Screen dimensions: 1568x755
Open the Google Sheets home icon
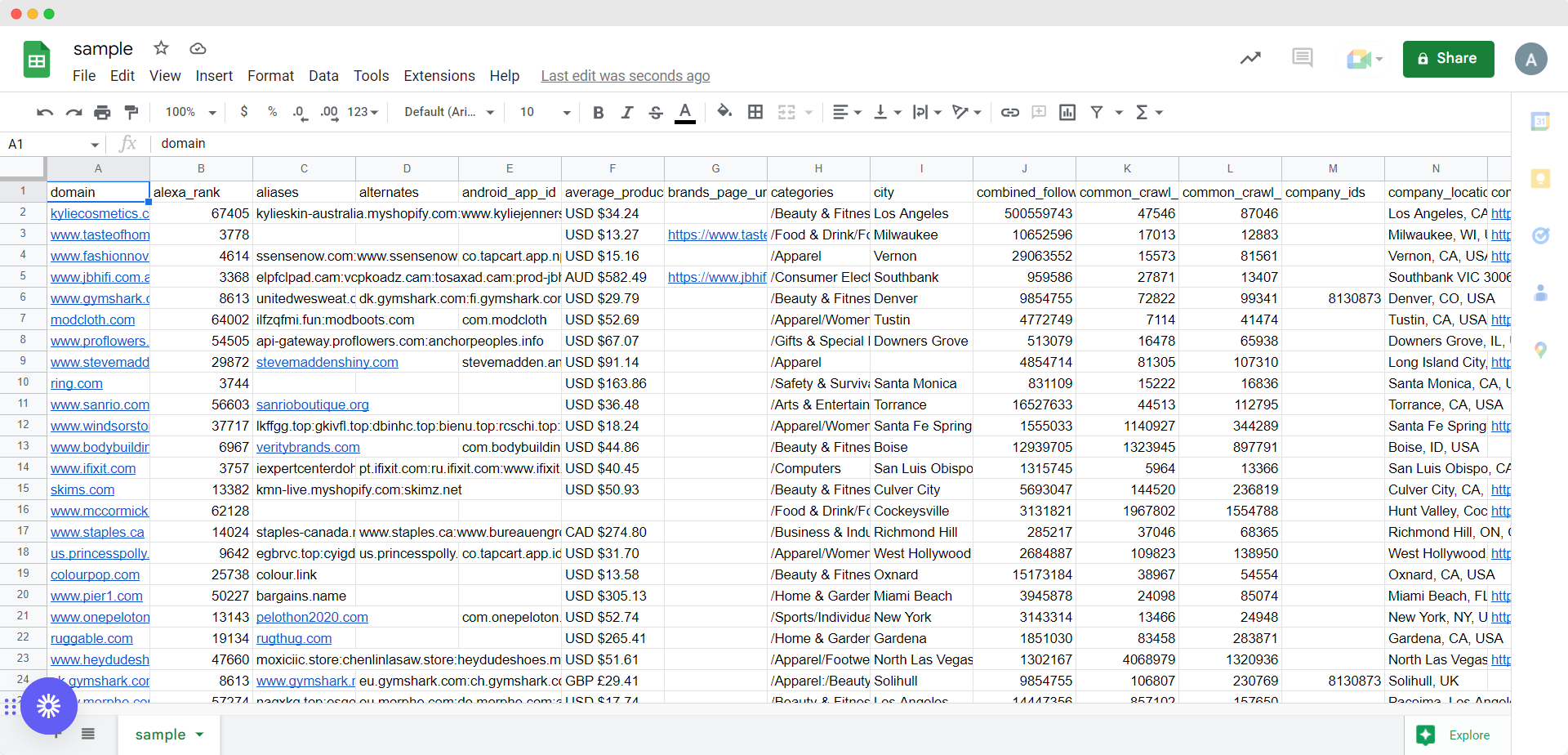click(37, 59)
